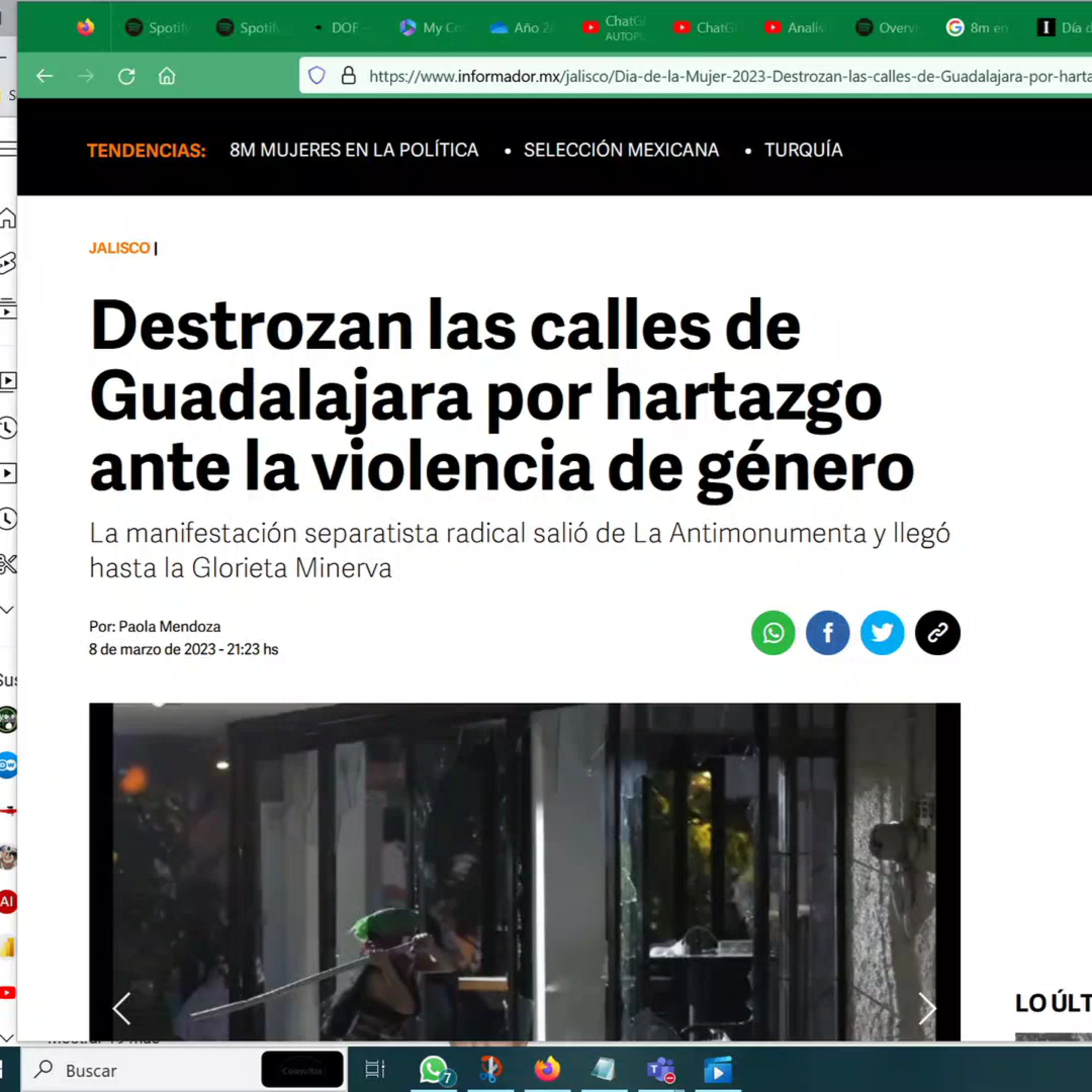The height and width of the screenshot is (1092, 1092).
Task: Open 8M MUJERES EN LA POLÍTICA trend
Action: [354, 150]
